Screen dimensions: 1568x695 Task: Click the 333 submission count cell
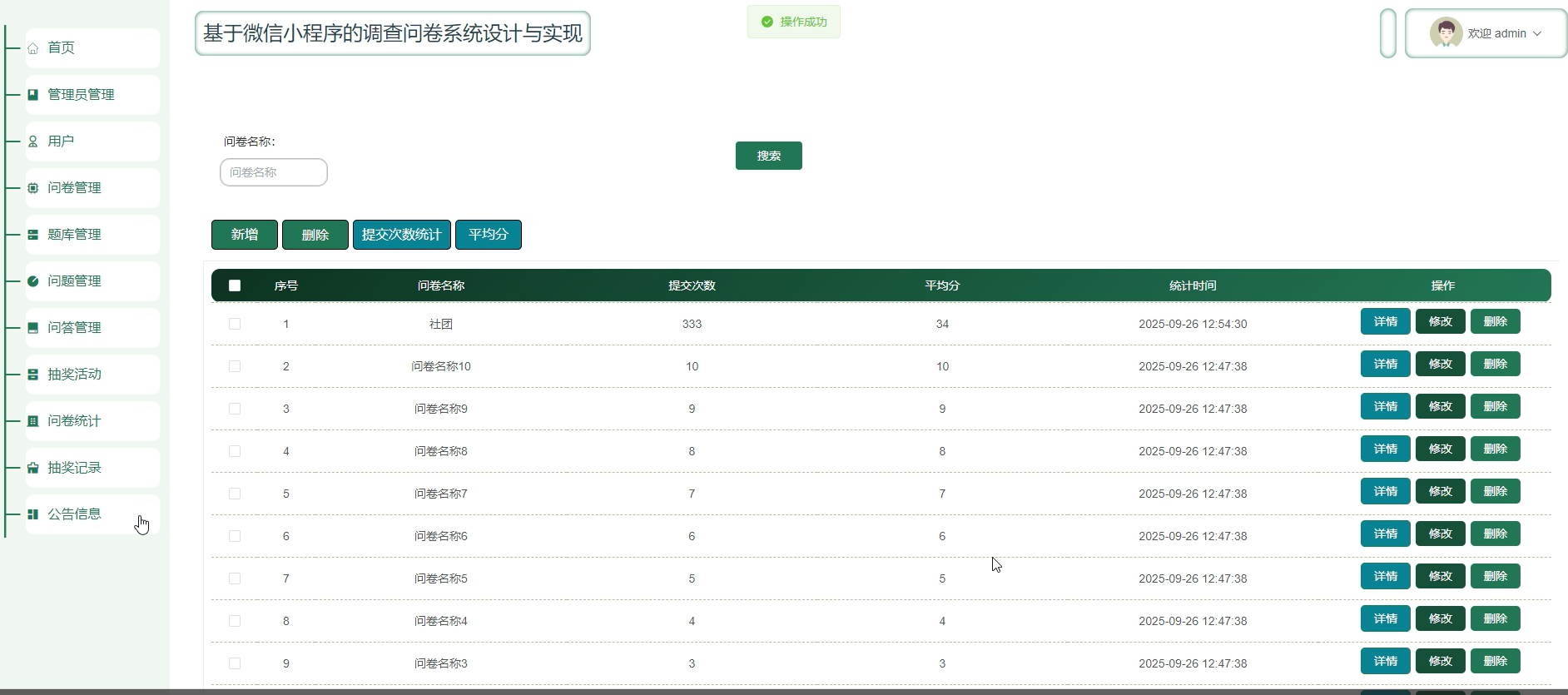[692, 324]
